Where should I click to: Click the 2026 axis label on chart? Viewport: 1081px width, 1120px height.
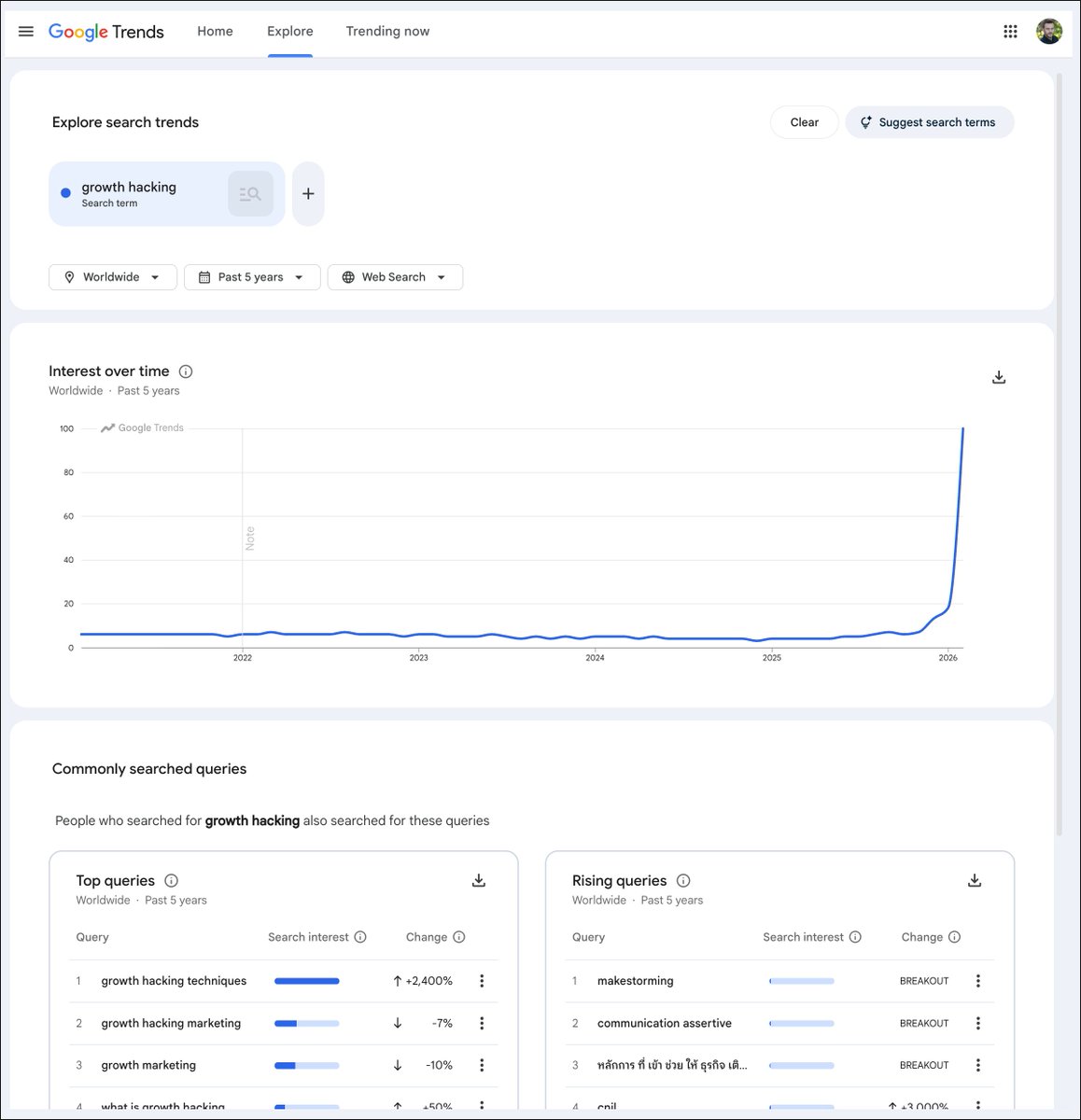tap(948, 658)
